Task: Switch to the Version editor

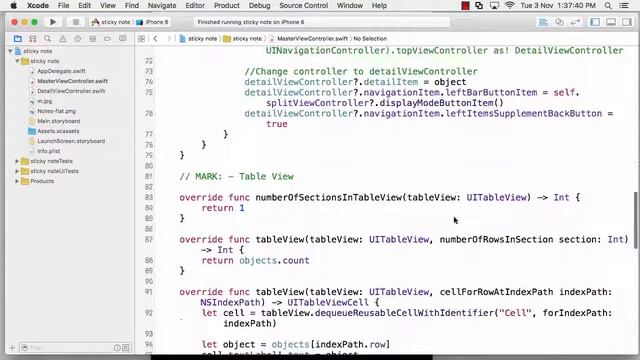Action: coord(575,22)
